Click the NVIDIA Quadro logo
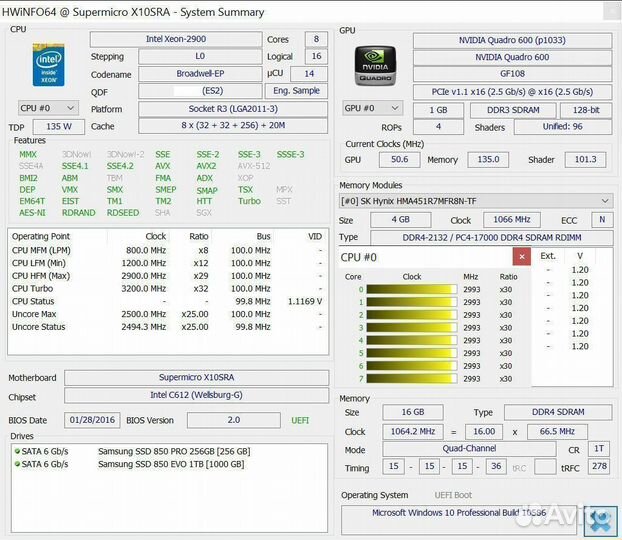This screenshot has height=540, width=622. click(x=375, y=65)
